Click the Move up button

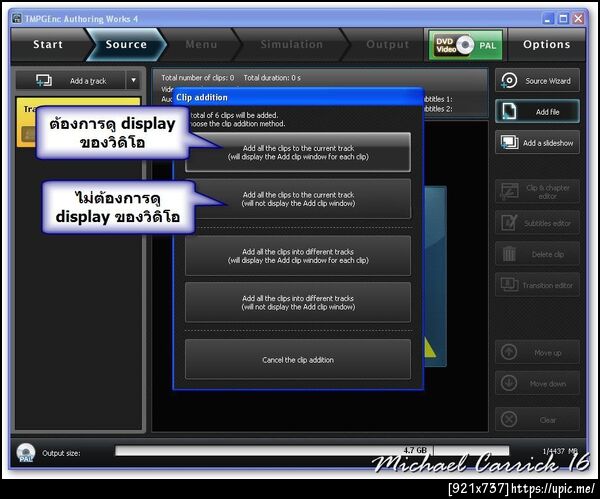537,352
